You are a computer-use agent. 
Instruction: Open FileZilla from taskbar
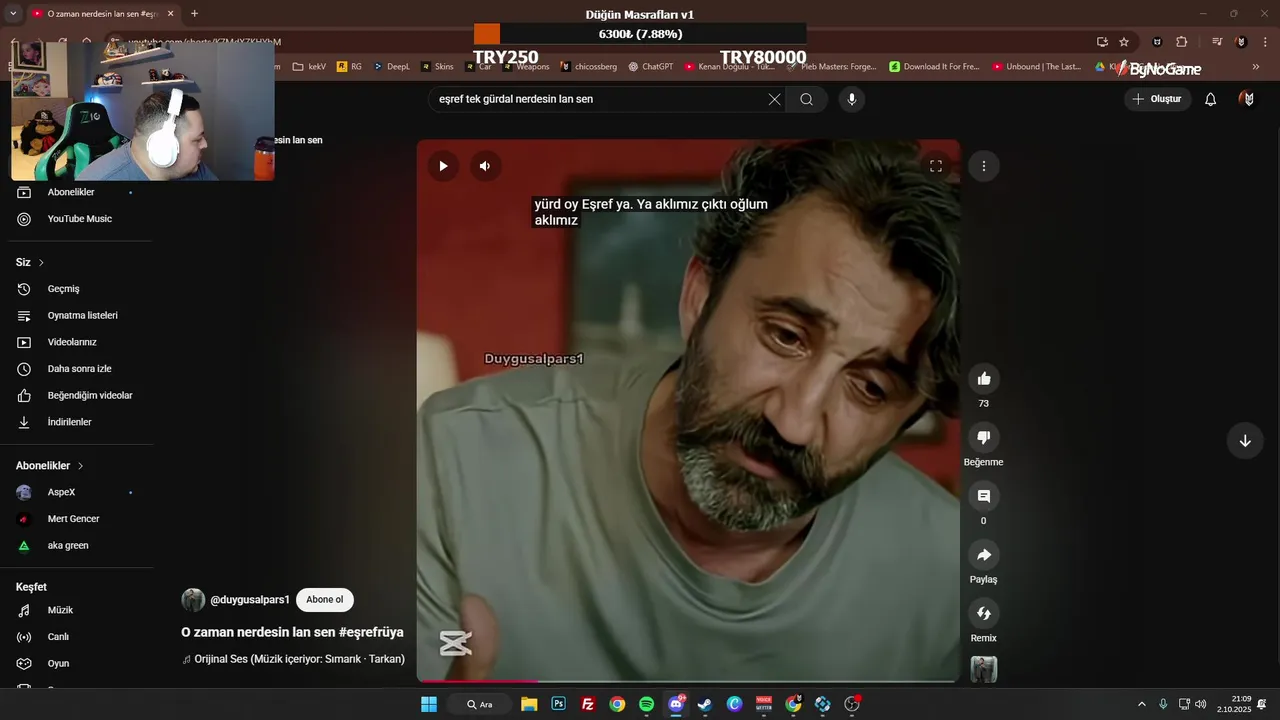[x=588, y=704]
